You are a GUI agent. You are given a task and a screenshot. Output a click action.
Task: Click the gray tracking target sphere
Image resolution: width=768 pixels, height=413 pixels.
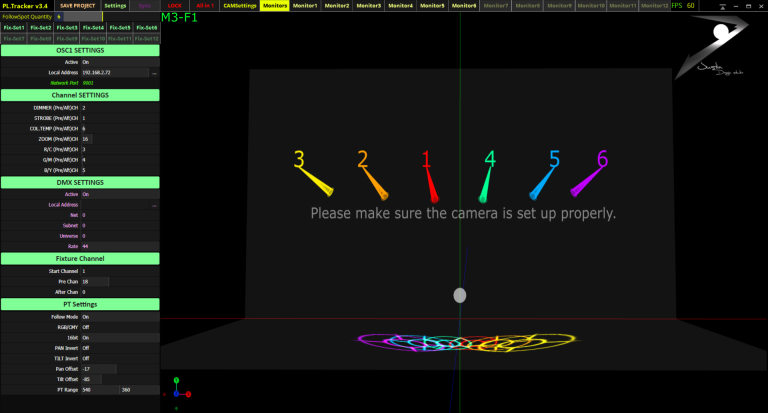click(x=460, y=295)
